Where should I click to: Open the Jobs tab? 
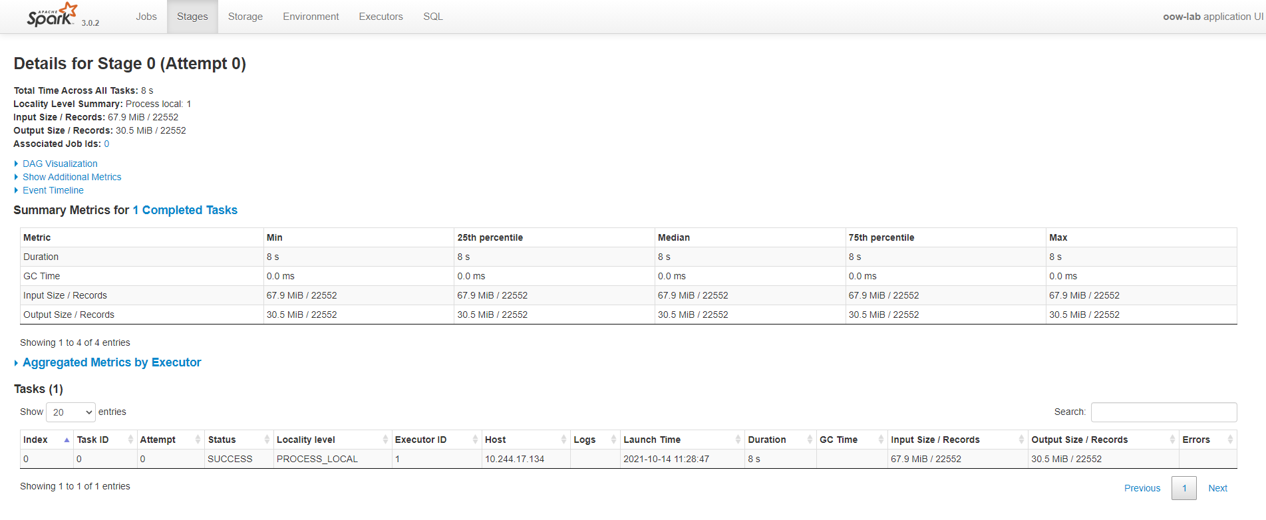tap(146, 17)
